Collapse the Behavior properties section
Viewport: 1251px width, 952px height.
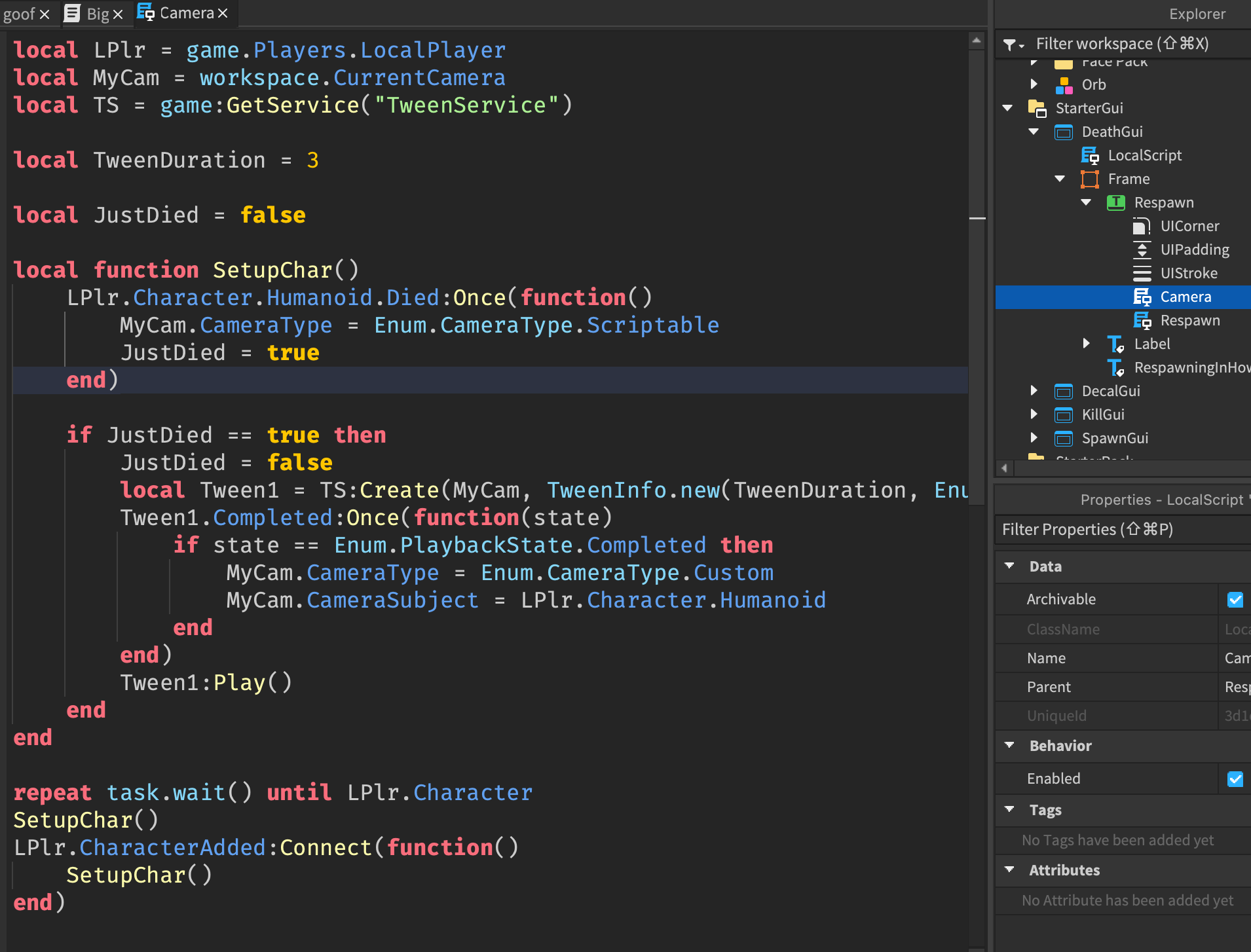pyautogui.click(x=1009, y=745)
